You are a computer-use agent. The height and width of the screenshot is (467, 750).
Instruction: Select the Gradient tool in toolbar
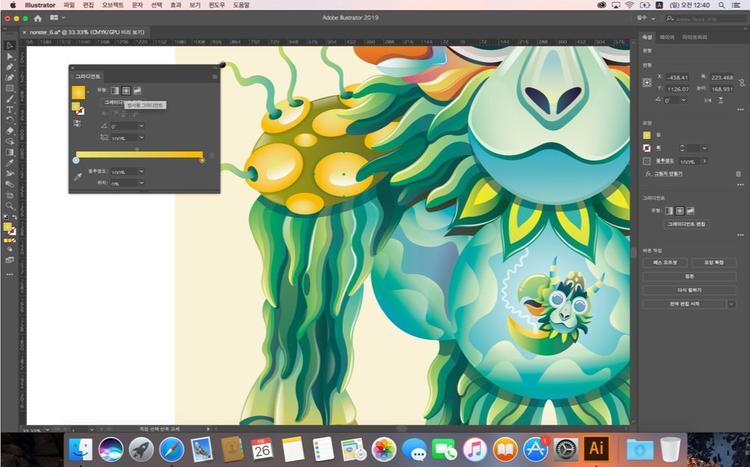pos(10,153)
